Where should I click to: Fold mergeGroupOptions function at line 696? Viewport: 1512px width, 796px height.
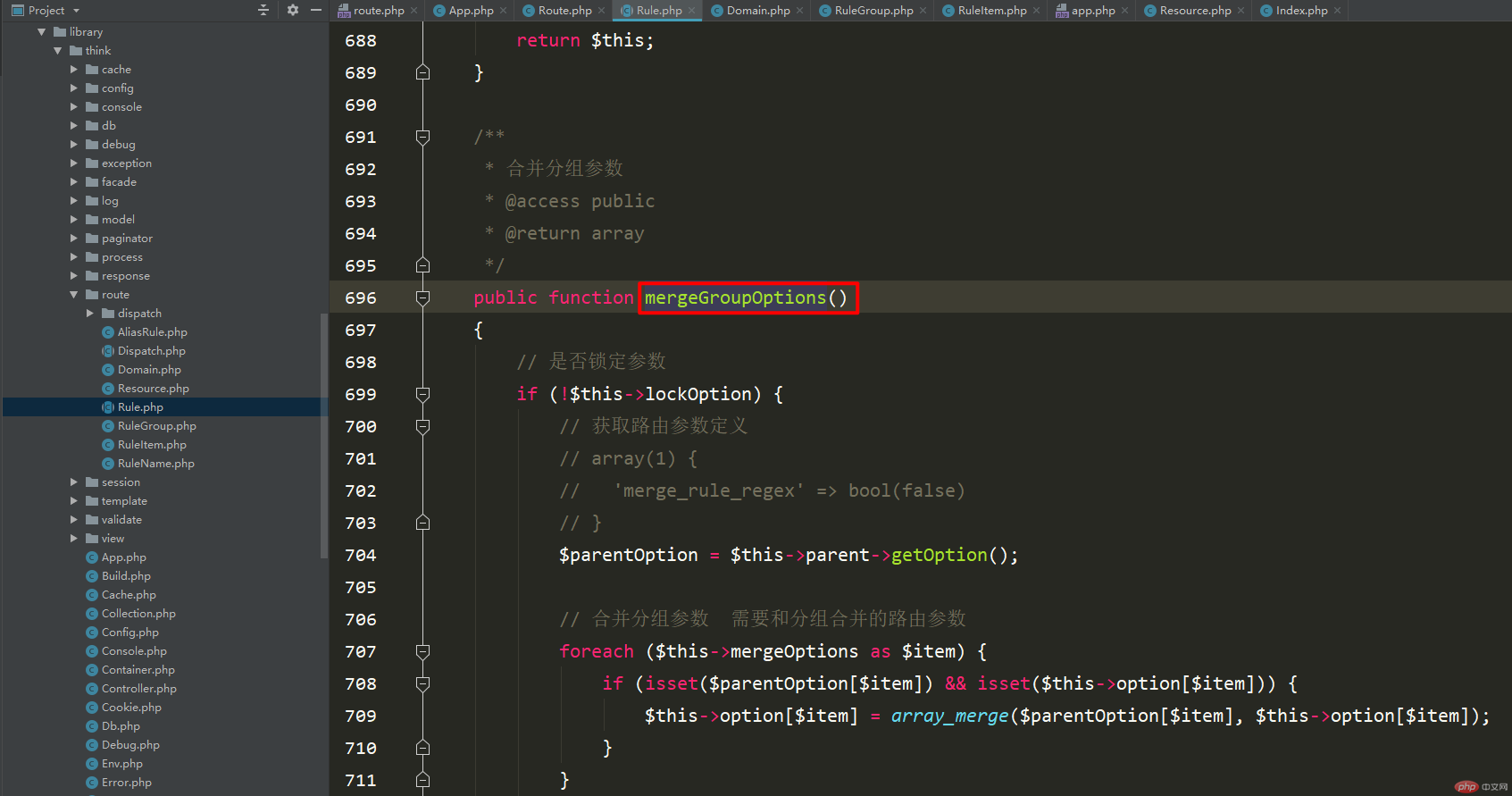pos(423,297)
